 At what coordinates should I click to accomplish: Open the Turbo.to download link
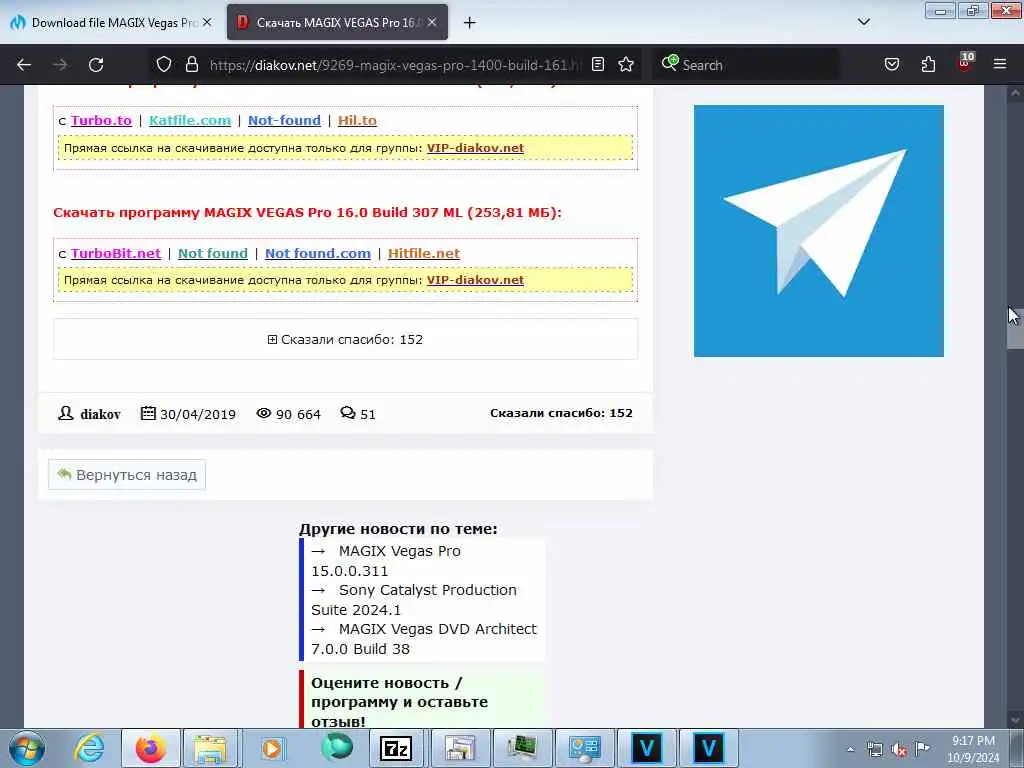coord(101,120)
